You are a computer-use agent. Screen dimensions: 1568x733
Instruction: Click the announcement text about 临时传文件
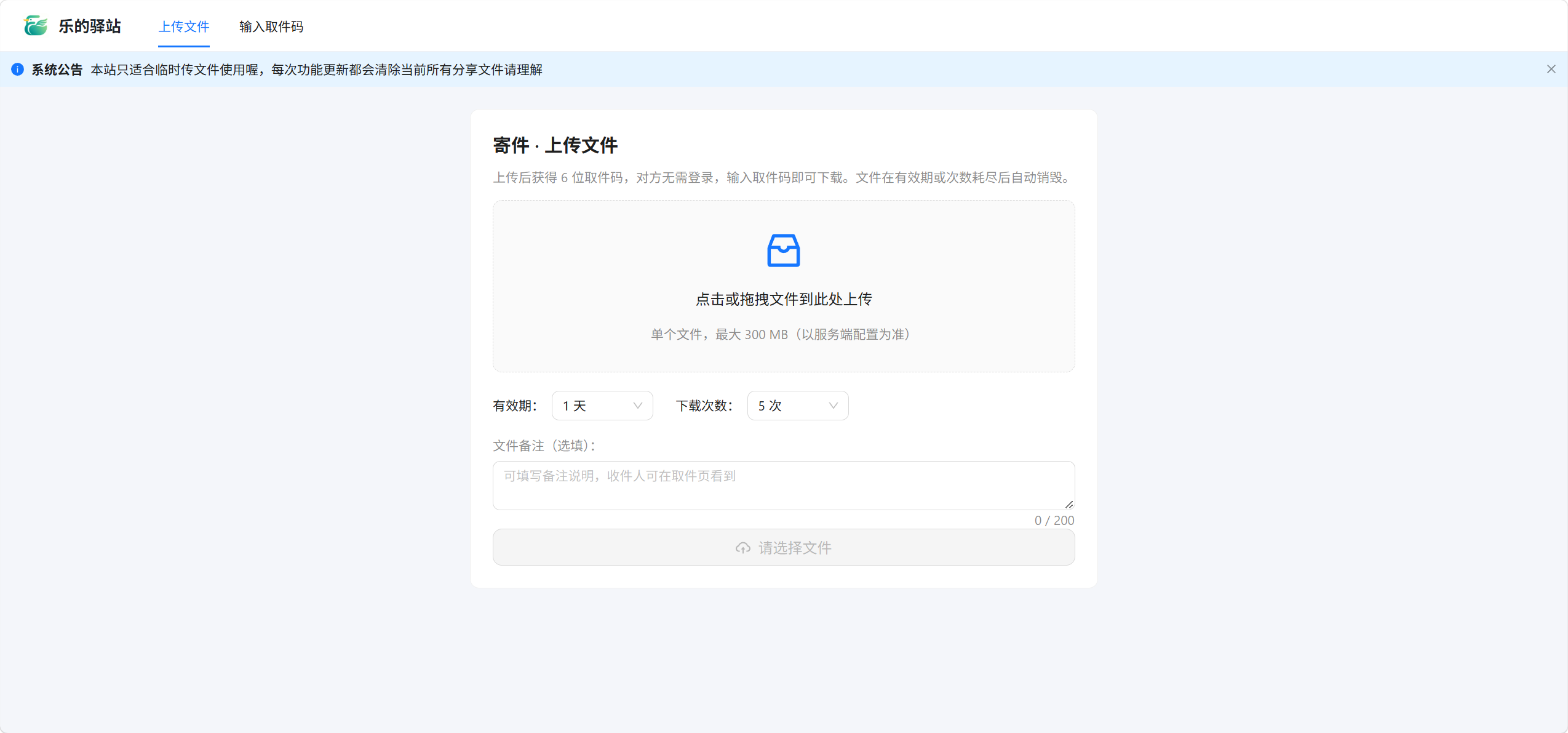(x=317, y=70)
